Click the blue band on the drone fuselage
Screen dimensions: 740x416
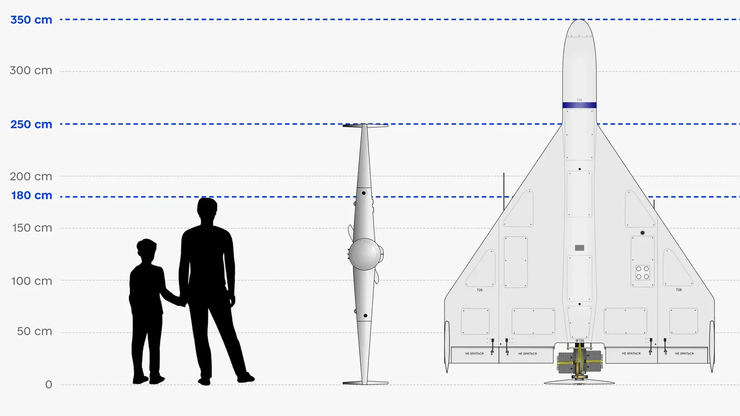579,105
